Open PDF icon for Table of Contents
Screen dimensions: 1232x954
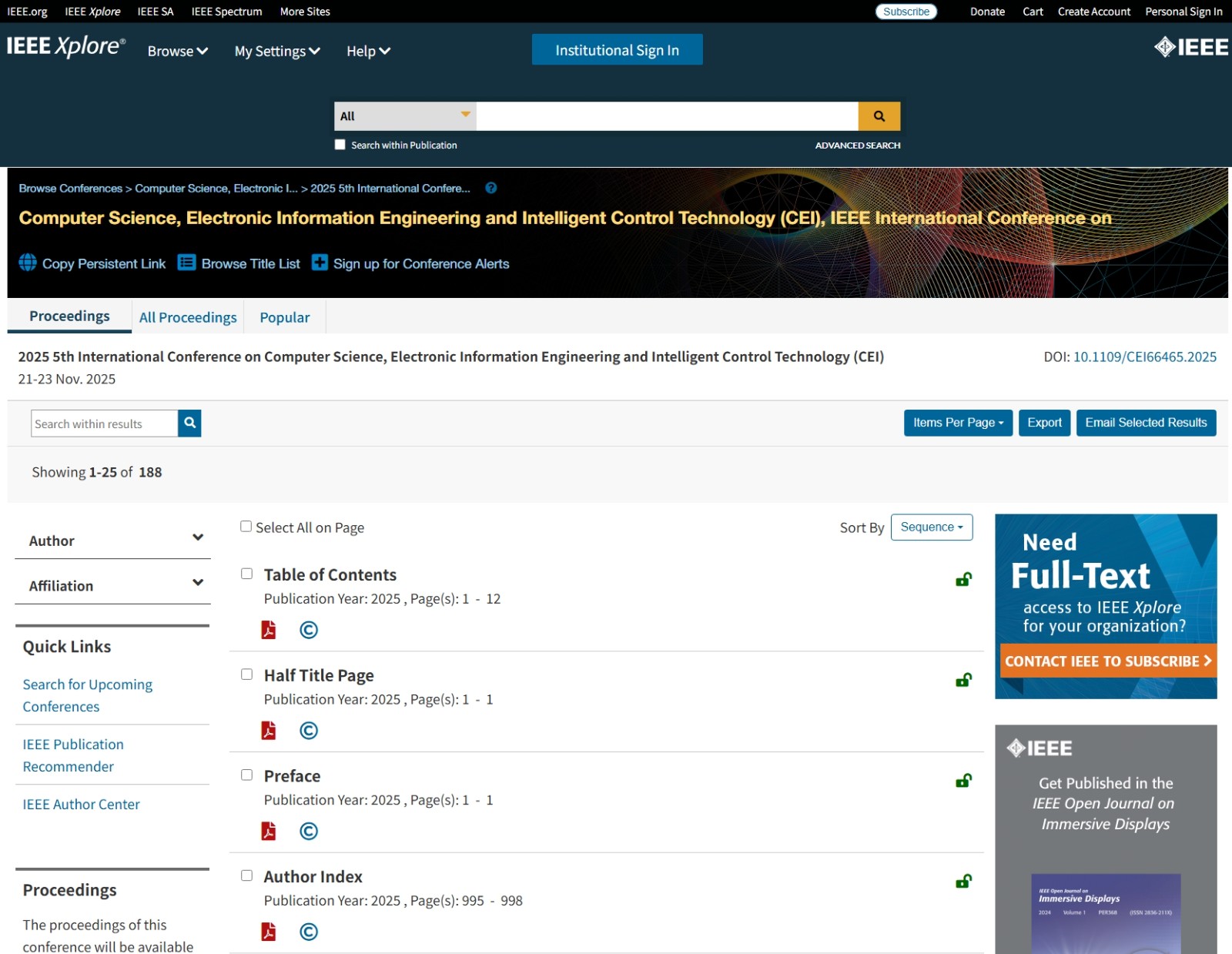(x=268, y=630)
